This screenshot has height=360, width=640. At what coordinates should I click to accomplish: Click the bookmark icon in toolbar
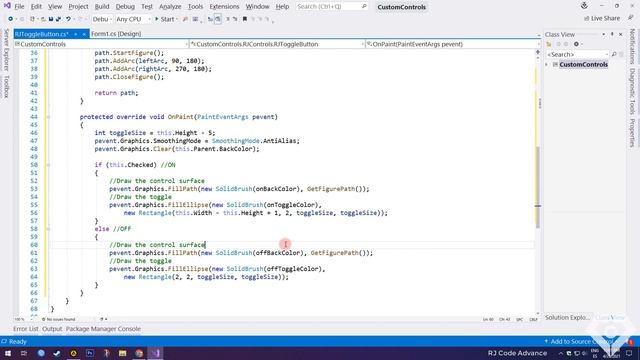245,19
